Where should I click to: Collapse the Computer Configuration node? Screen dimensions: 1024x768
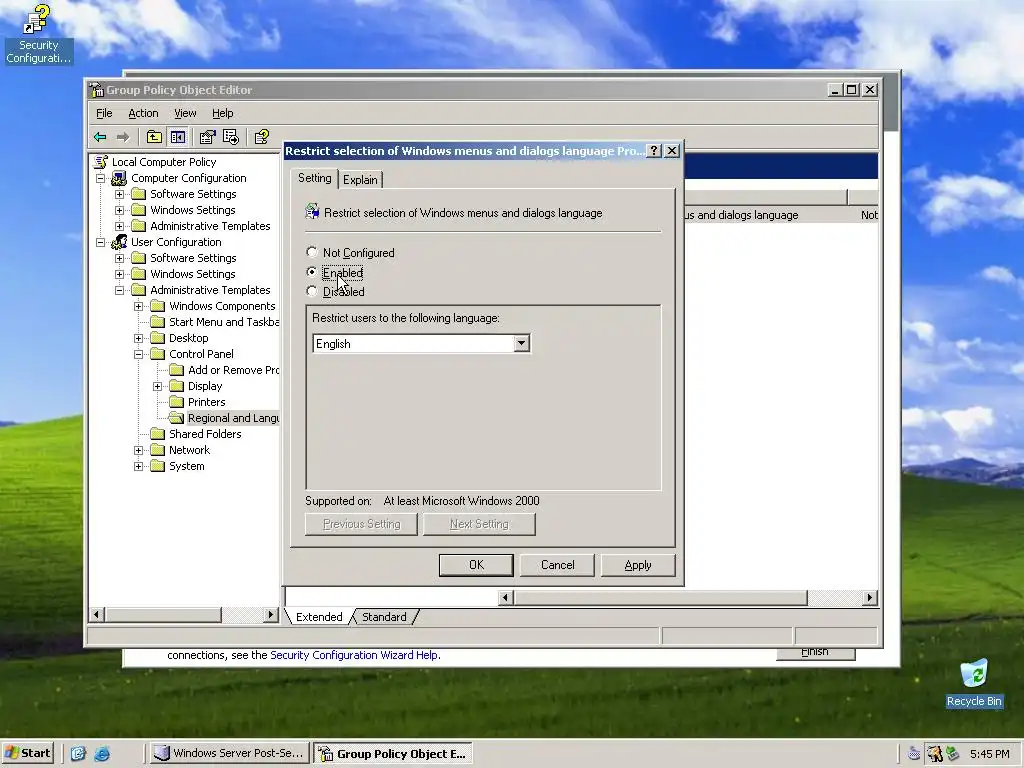pos(101,178)
